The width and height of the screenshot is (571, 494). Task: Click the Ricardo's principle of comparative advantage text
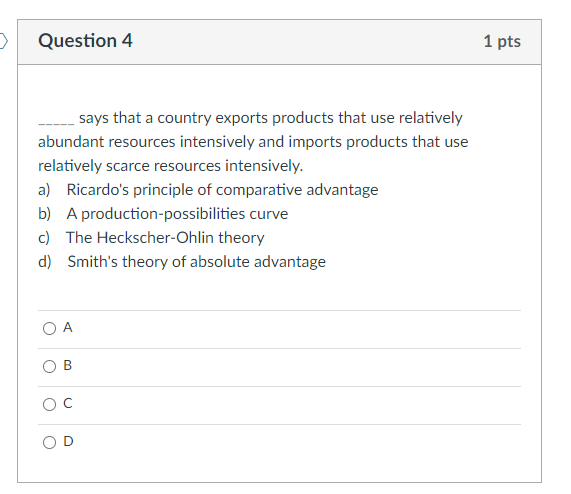coord(223,190)
